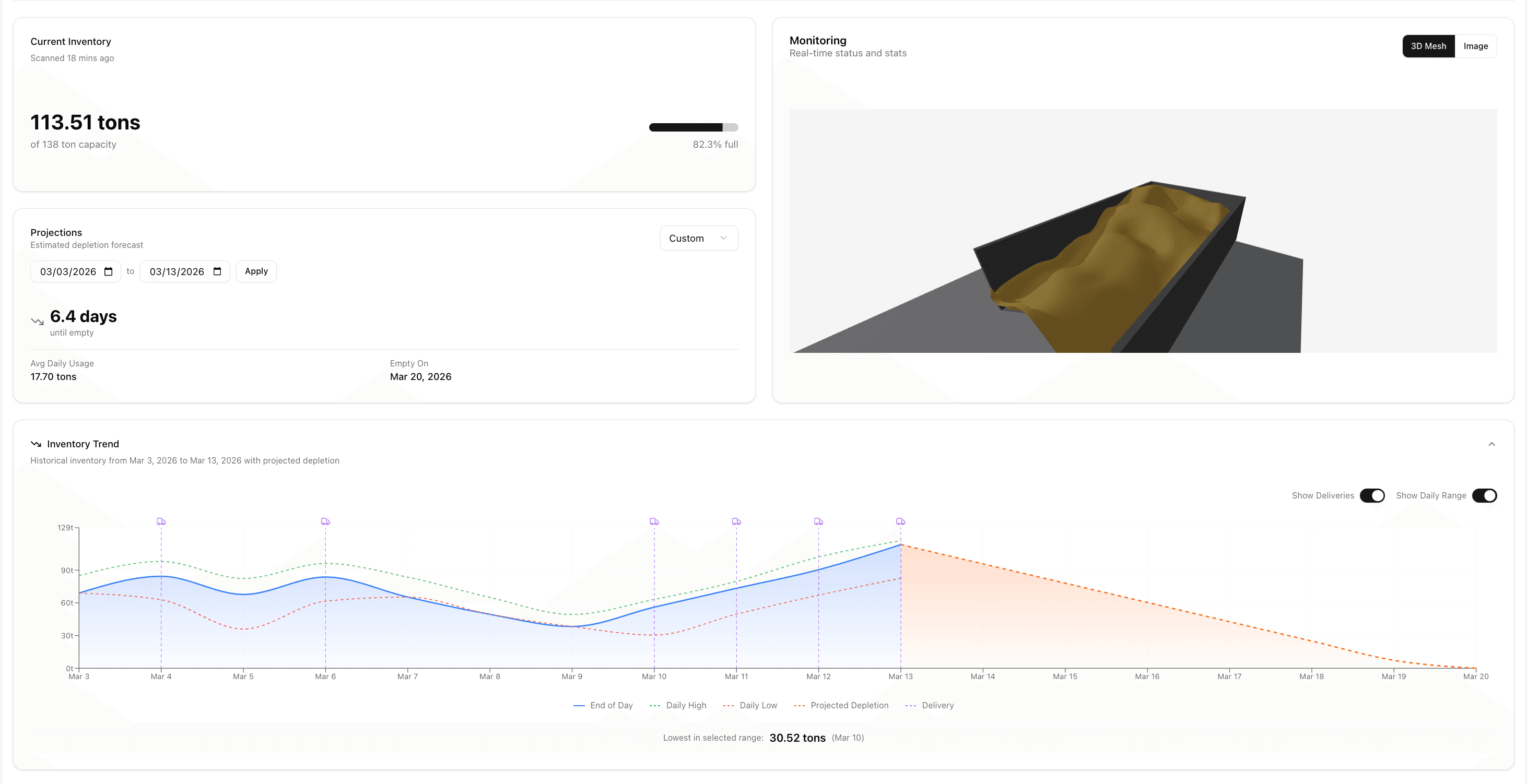This screenshot has height=784, width=1527.
Task: Select the delivery truck icon above Mar 10
Action: pos(654,521)
